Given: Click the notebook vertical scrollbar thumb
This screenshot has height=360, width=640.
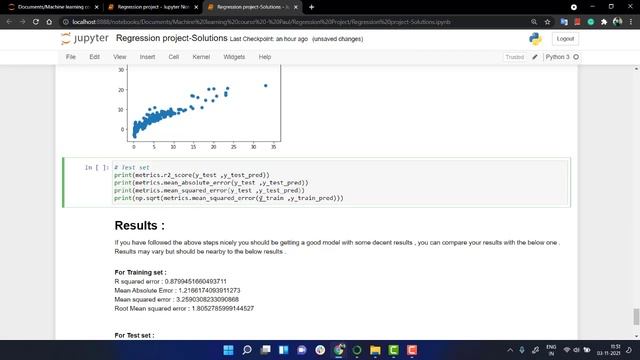Looking at the screenshot, I should pos(636,317).
